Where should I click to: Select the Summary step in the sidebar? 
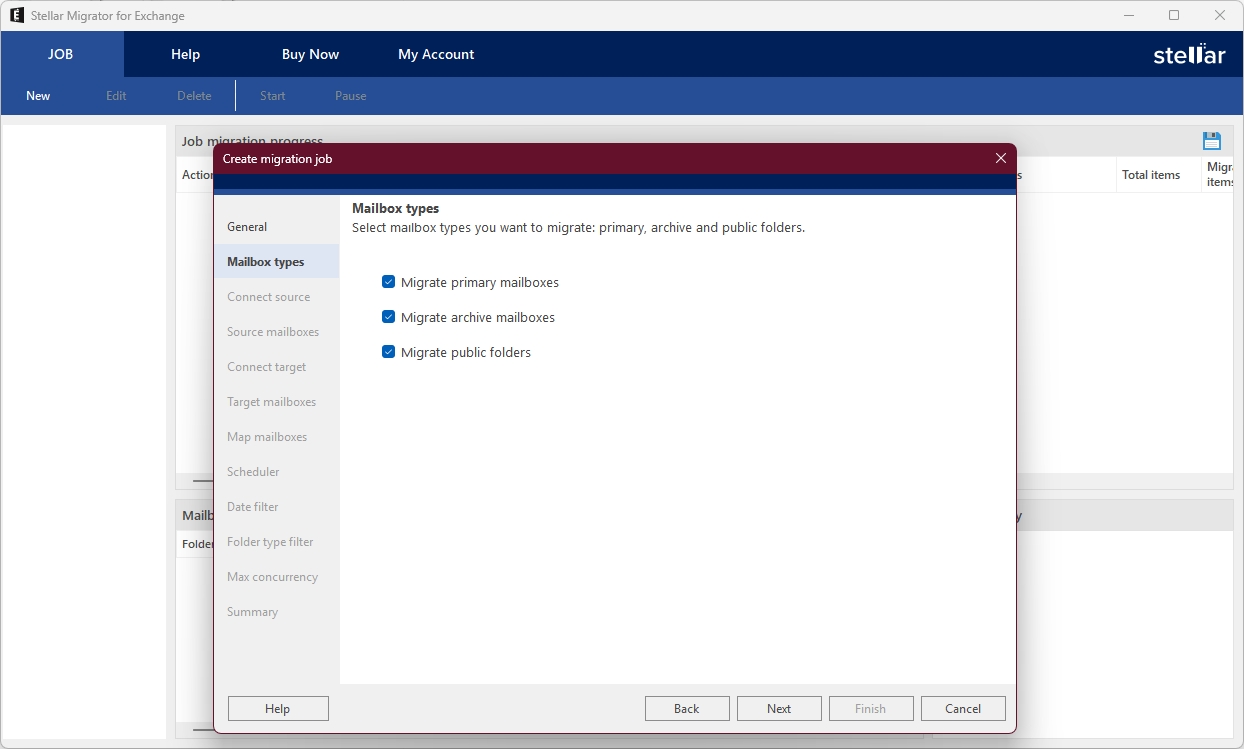click(x=252, y=611)
